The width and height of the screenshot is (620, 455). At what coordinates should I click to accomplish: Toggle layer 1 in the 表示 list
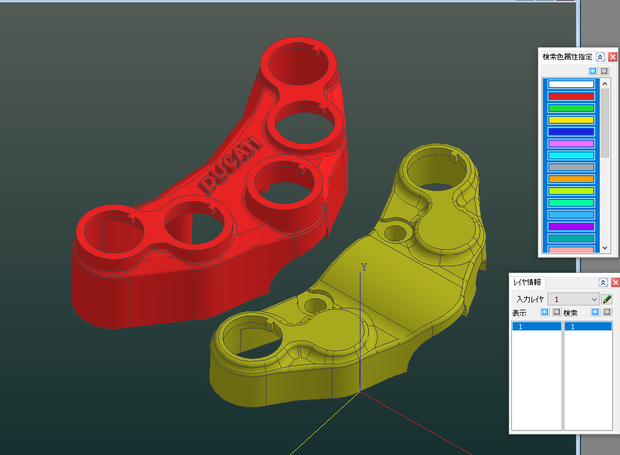(537, 327)
